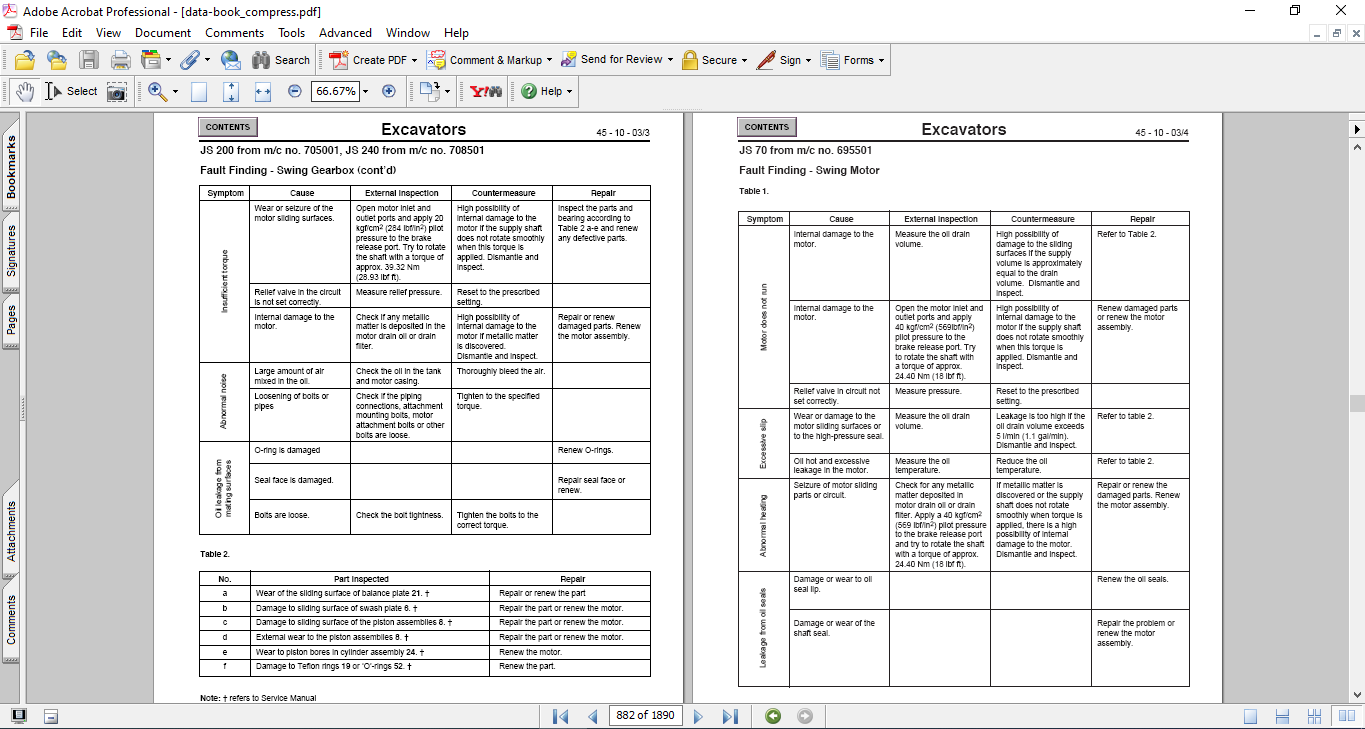Click CONTENTS button on left page
The height and width of the screenshot is (729, 1365).
coord(228,127)
